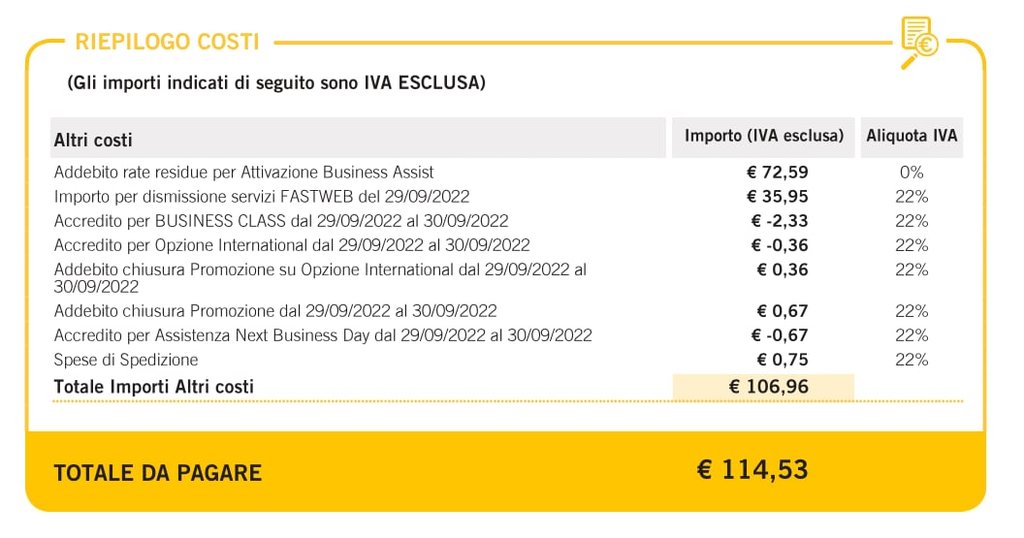Click the IVA ESCLUSA notice text
Screen dimensions: 1024x538
point(276,83)
